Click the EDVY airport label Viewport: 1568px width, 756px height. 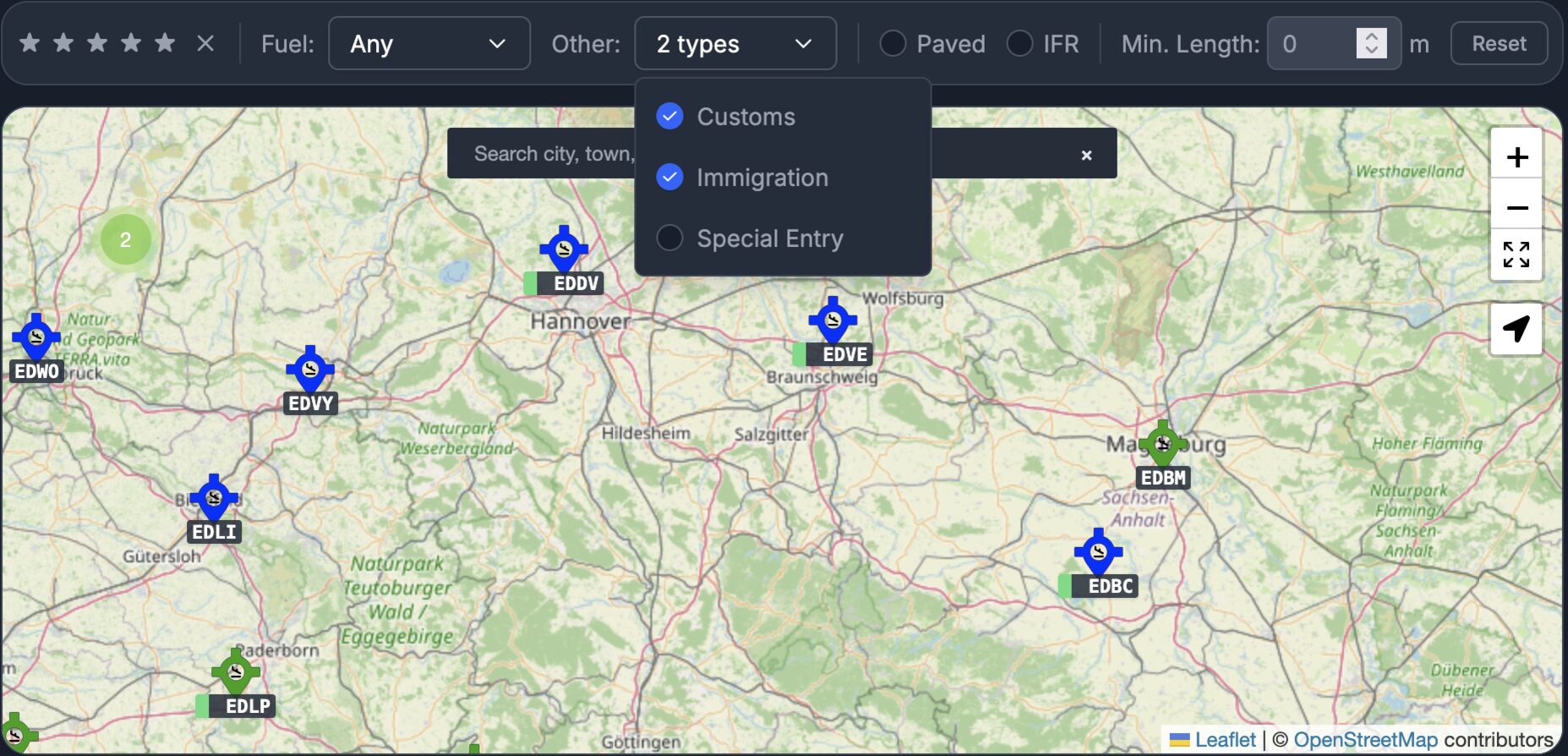pos(310,403)
